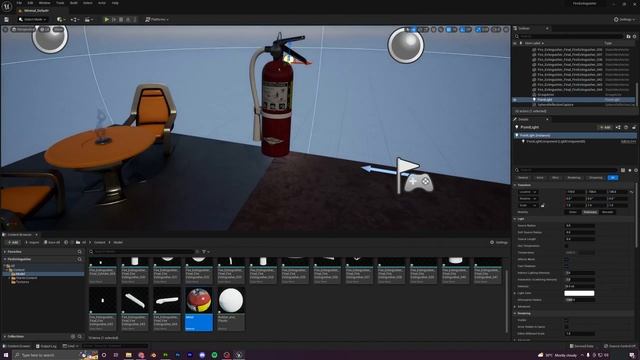This screenshot has width=640, height=360.
Task: Open Content Browser Settings
Action: point(499,242)
